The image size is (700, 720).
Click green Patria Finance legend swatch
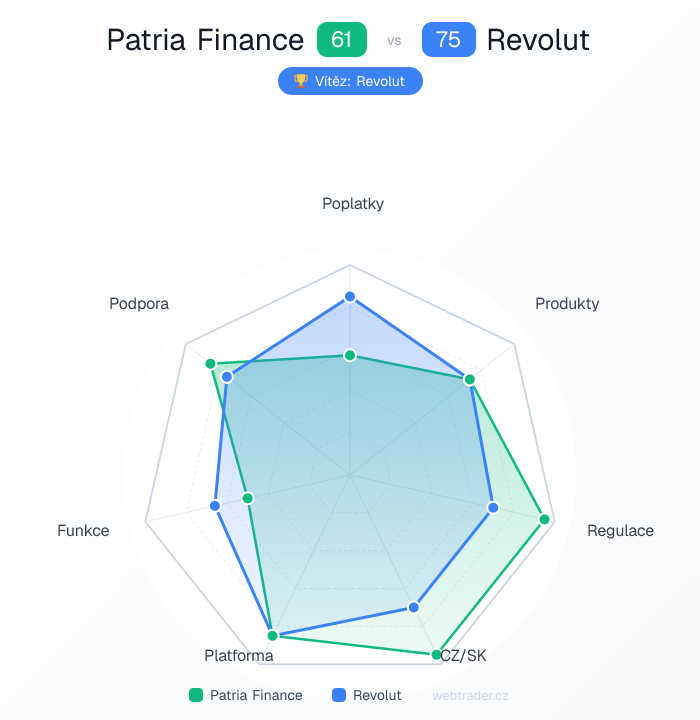[196, 695]
